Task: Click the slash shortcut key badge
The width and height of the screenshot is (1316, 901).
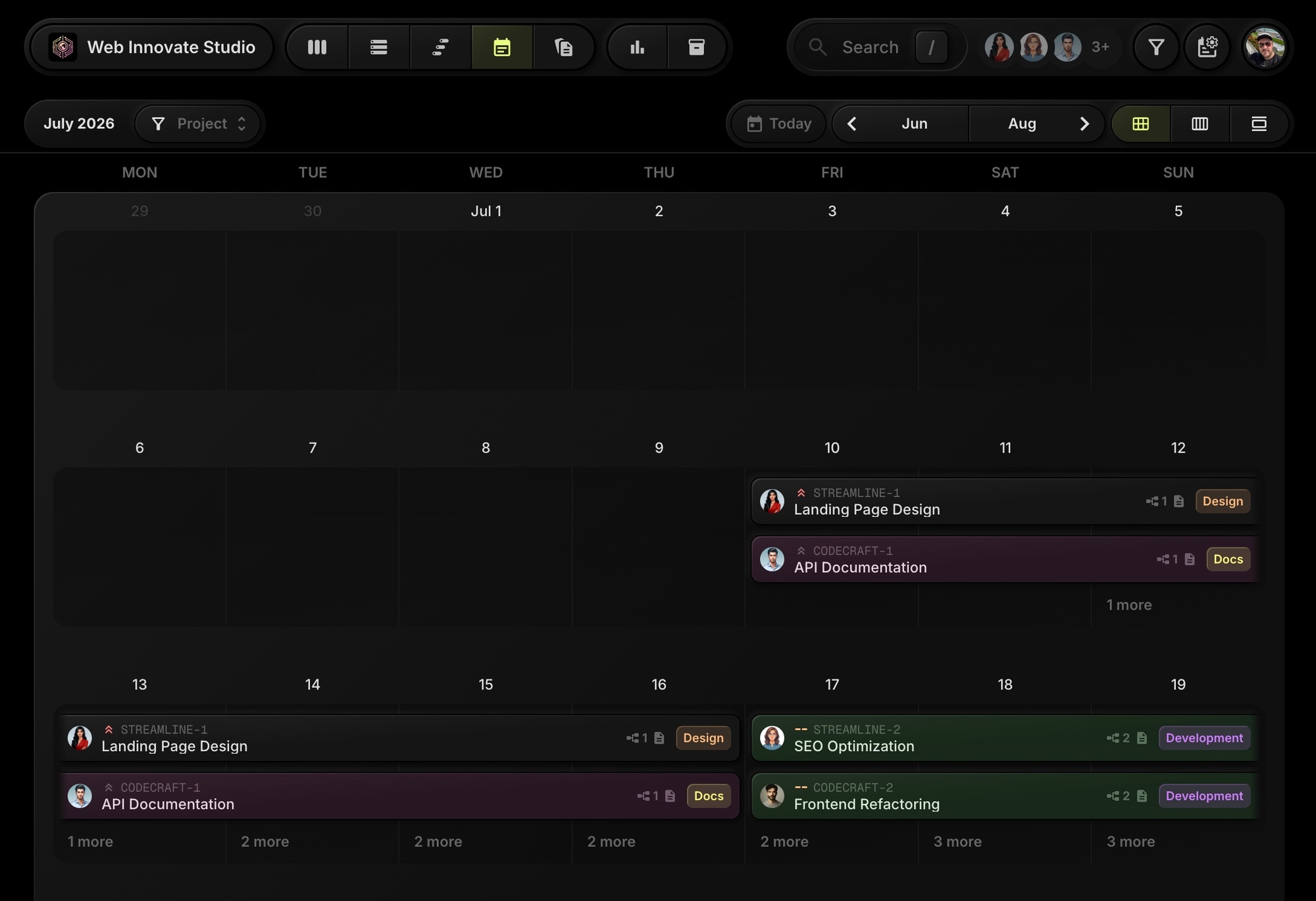Action: click(931, 47)
